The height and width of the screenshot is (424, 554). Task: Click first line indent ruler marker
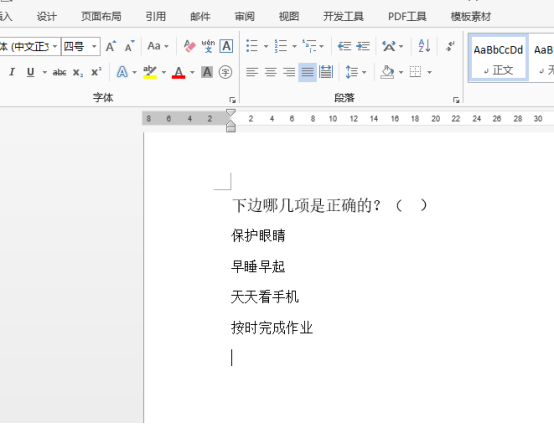[x=231, y=113]
